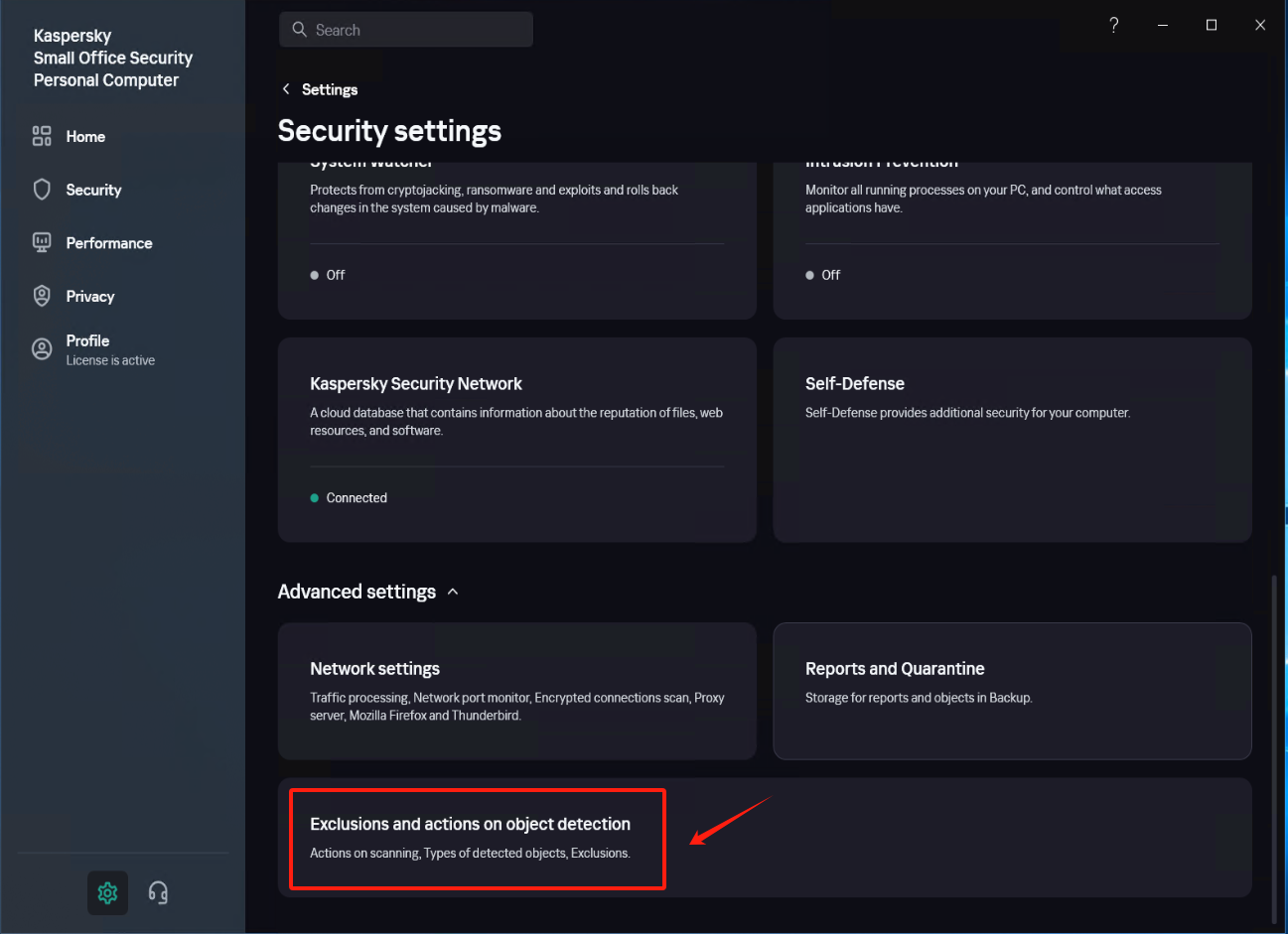Click the back chevron beside Settings

tap(286, 89)
